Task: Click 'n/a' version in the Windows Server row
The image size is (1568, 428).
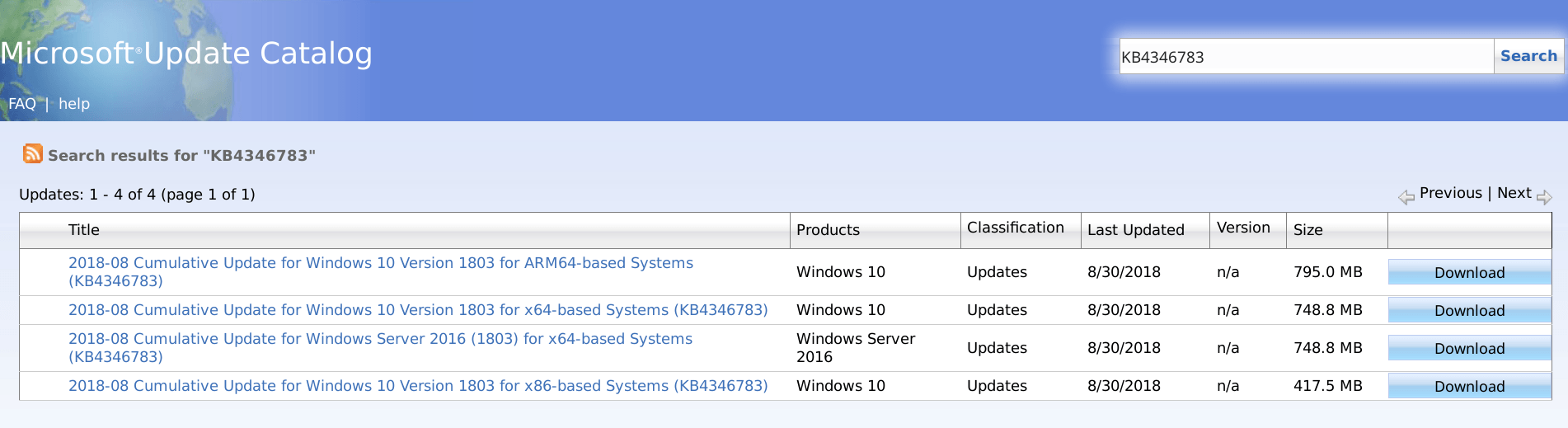Action: 1228,348
